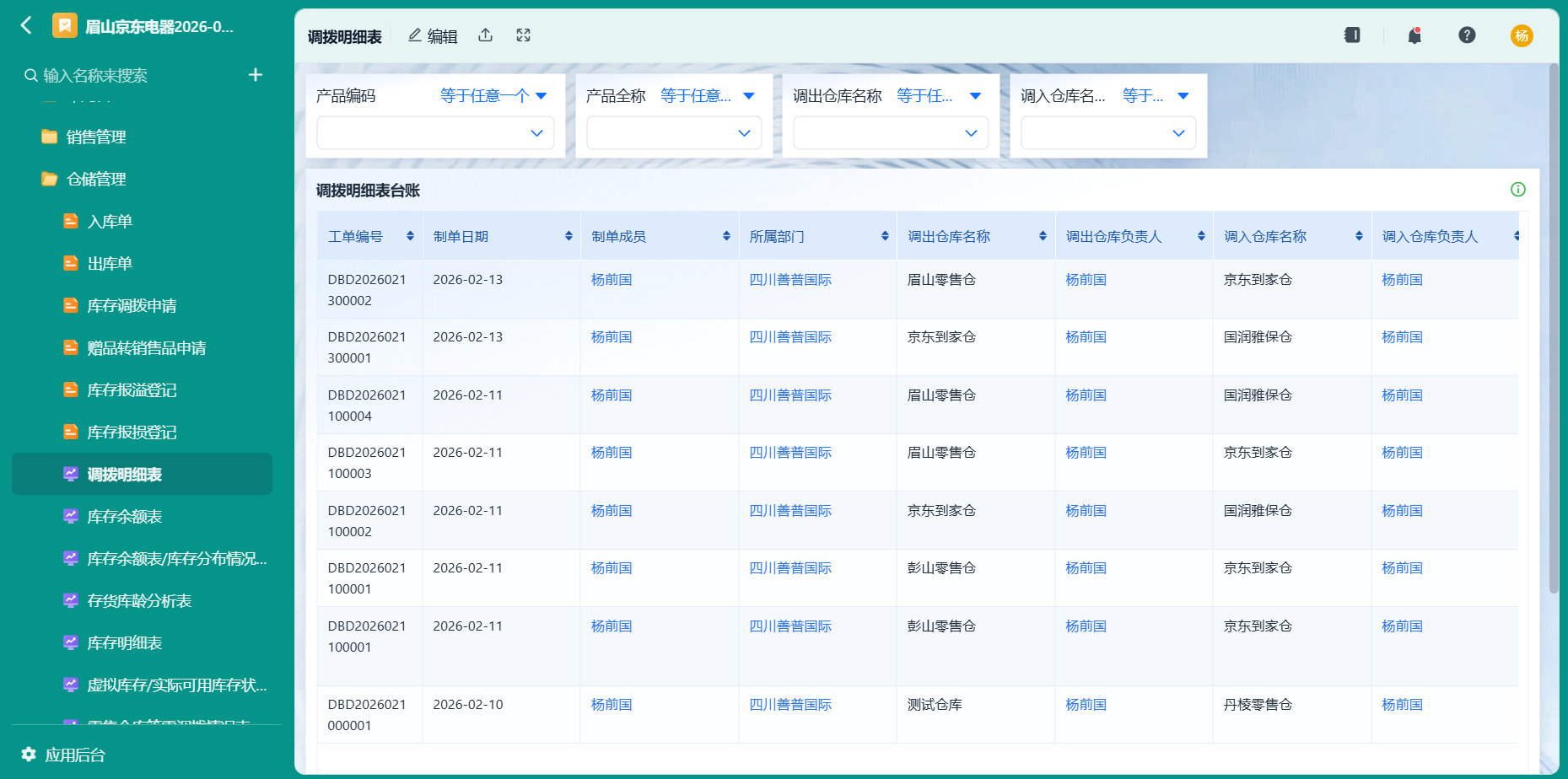Open 应用后台 at sidebar bottom

74,755
